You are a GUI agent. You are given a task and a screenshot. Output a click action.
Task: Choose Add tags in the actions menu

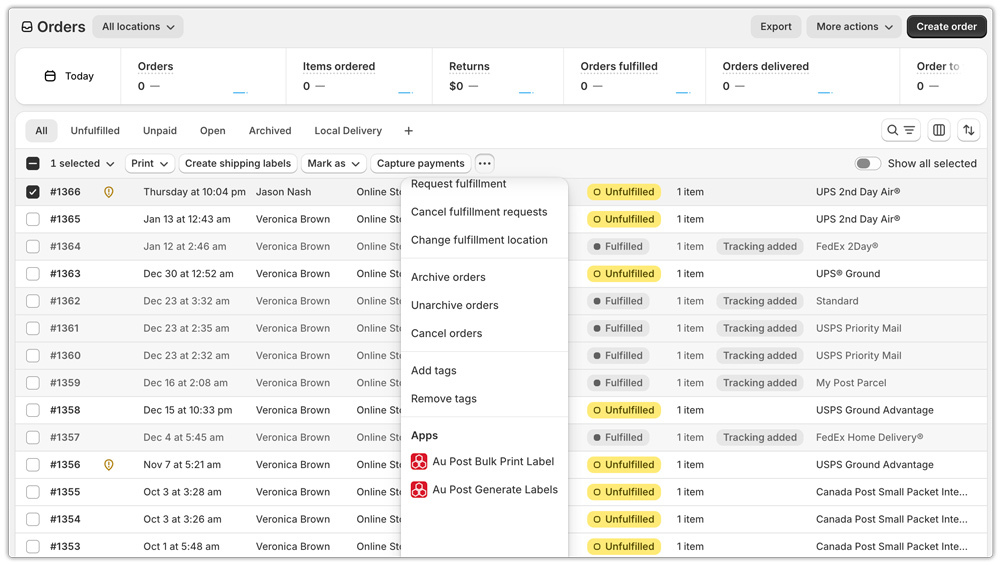click(x=434, y=371)
